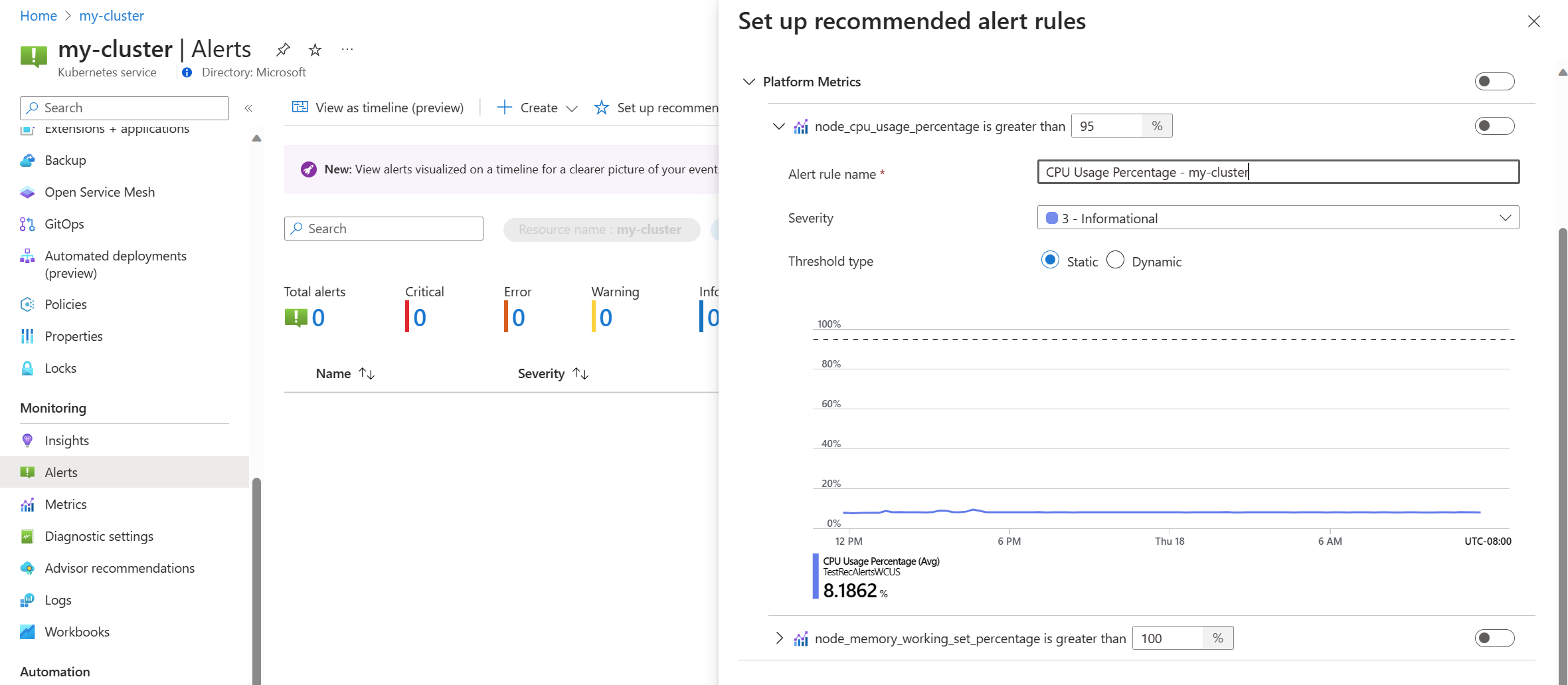Pin the my-cluster Alerts page

coord(283,50)
